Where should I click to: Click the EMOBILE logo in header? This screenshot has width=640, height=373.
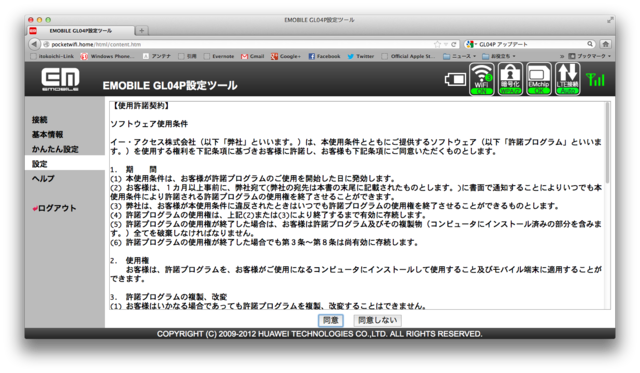pyautogui.click(x=60, y=79)
